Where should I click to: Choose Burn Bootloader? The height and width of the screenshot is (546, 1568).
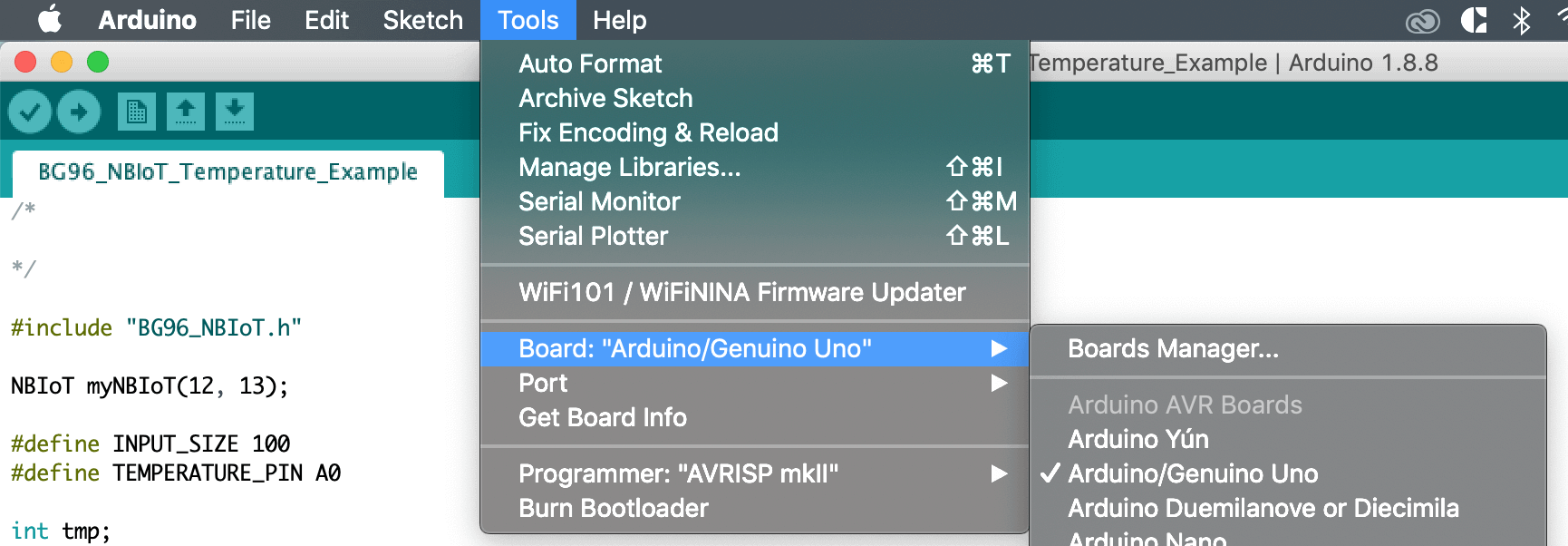pos(755,508)
